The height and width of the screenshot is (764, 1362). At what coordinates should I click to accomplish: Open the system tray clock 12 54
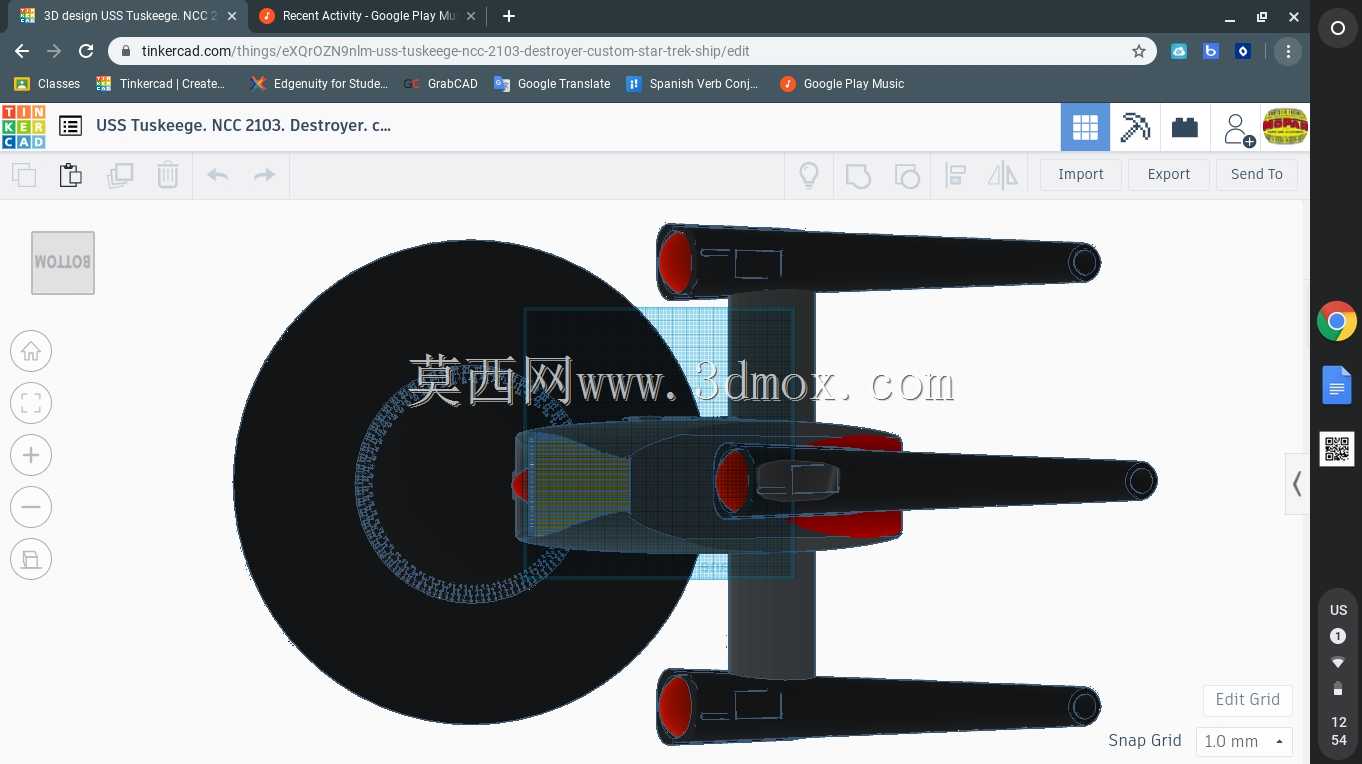1338,731
